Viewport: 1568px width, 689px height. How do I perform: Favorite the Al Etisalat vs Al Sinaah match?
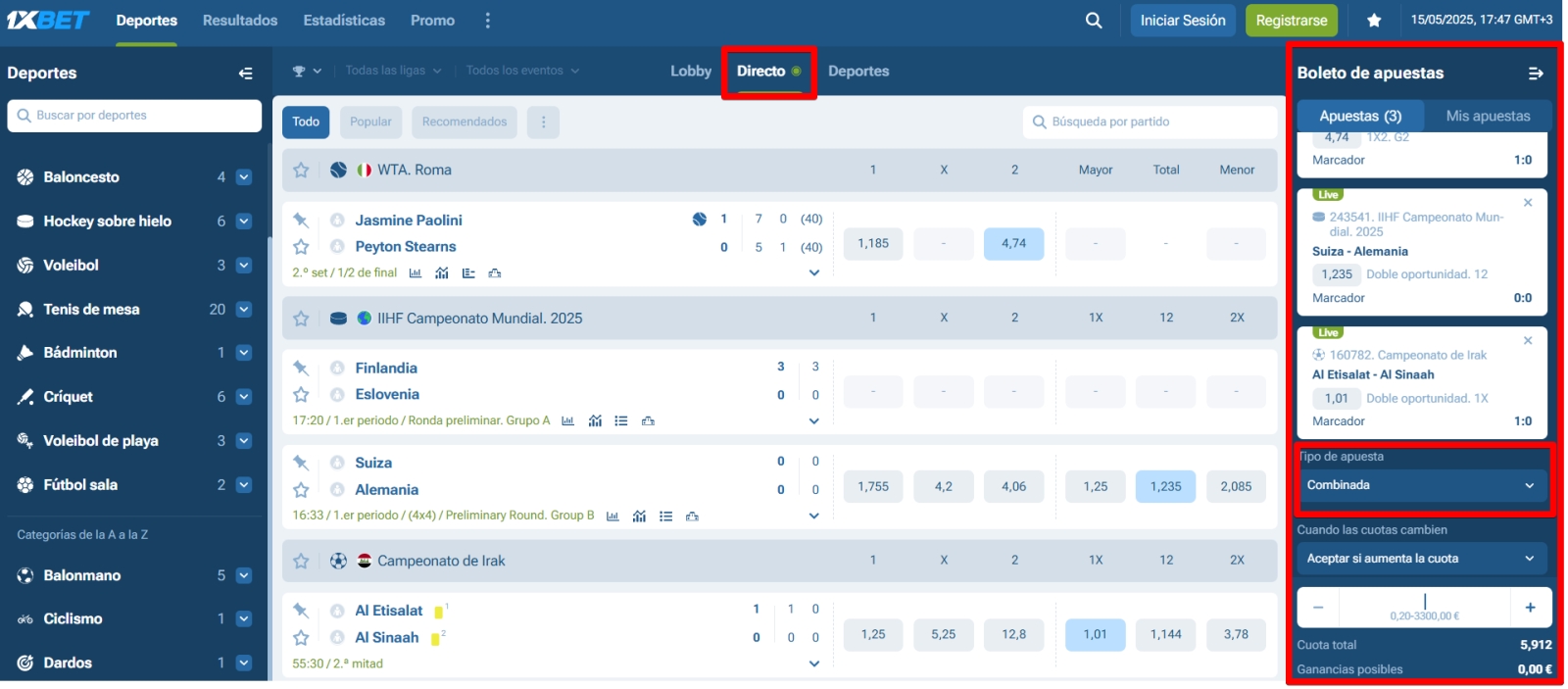[301, 638]
